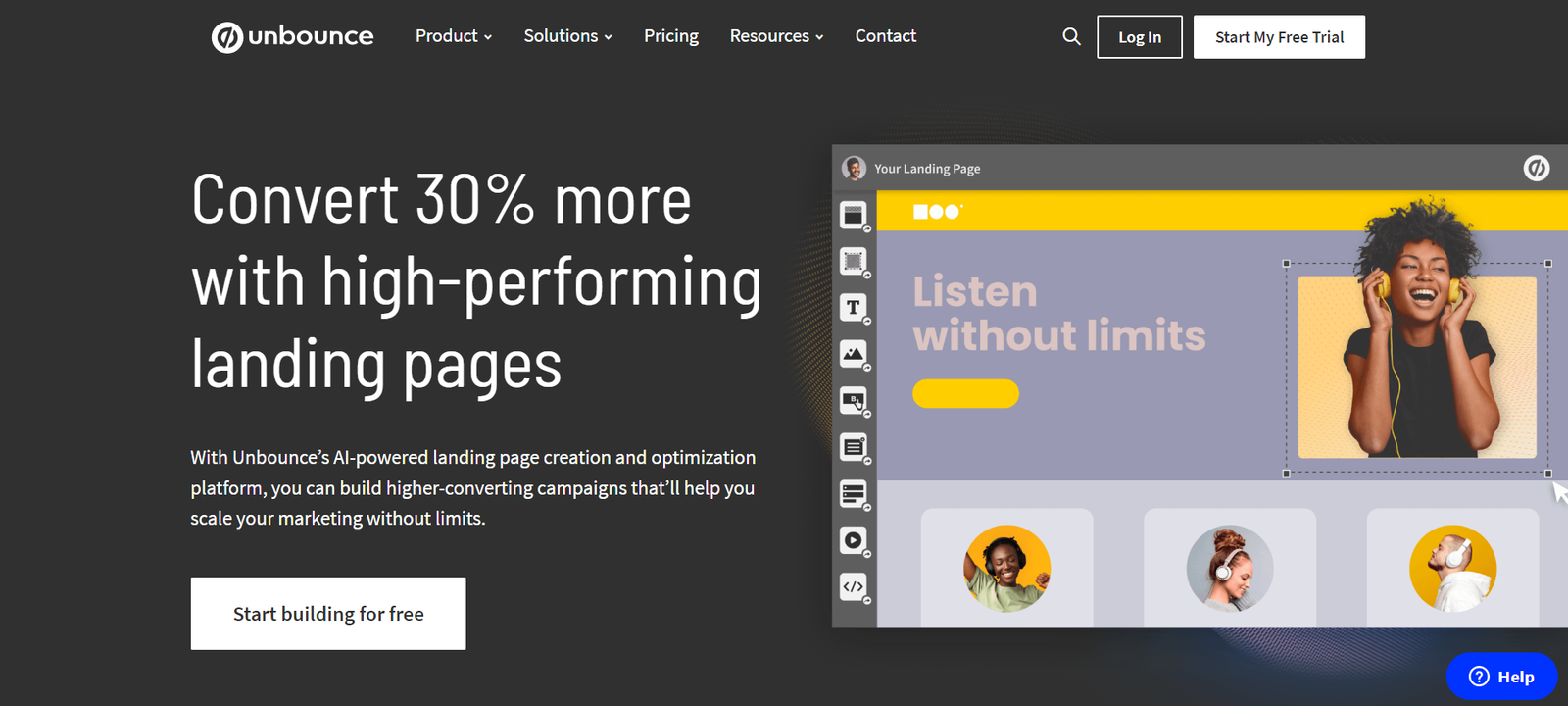This screenshot has height=706, width=1568.
Task: Click the Log In button
Action: point(1139,37)
